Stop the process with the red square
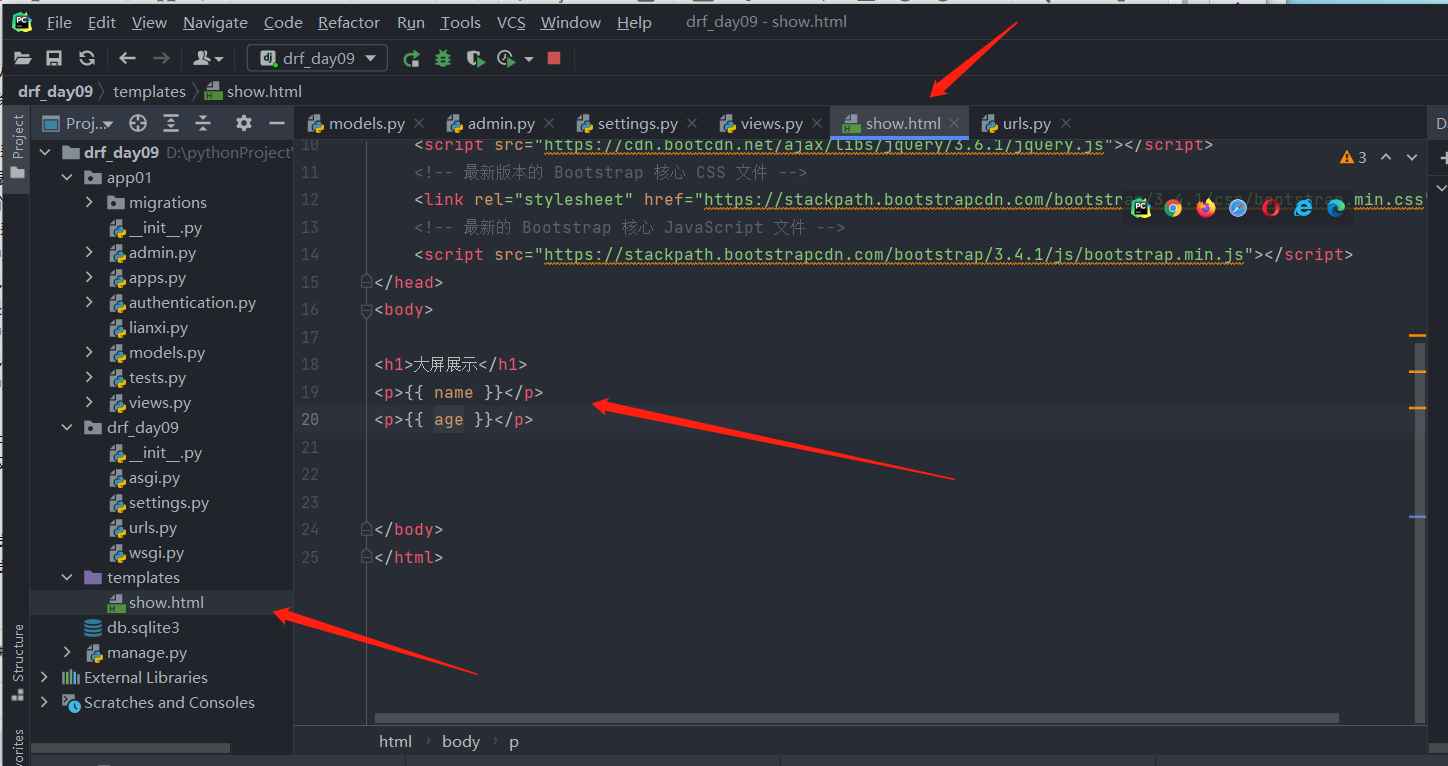1448x766 pixels. 554,59
